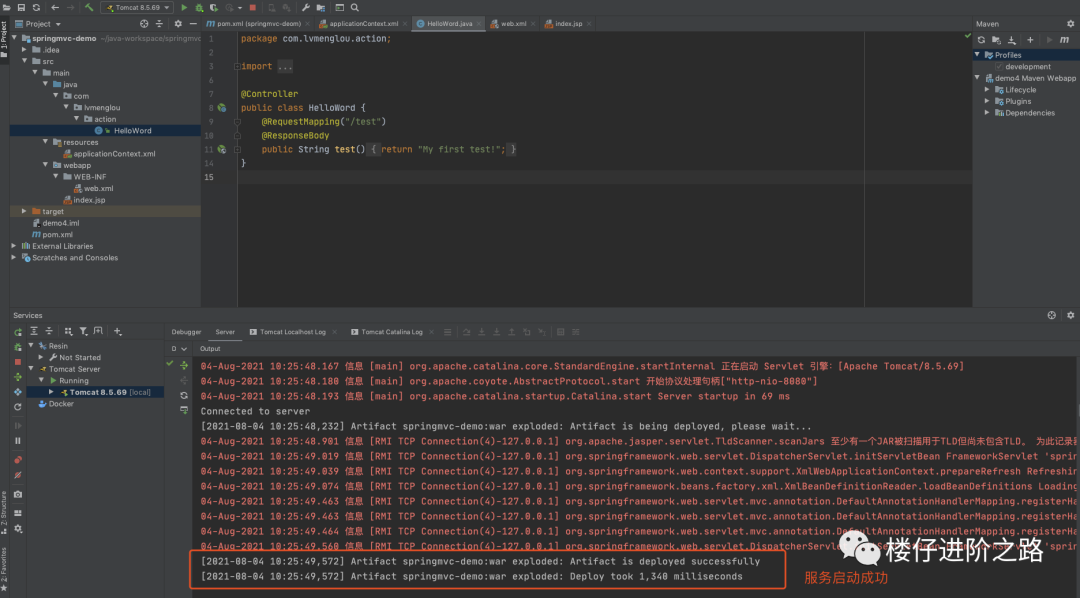
Task: Open settings via the wrench icon
Action: click(x=305, y=8)
